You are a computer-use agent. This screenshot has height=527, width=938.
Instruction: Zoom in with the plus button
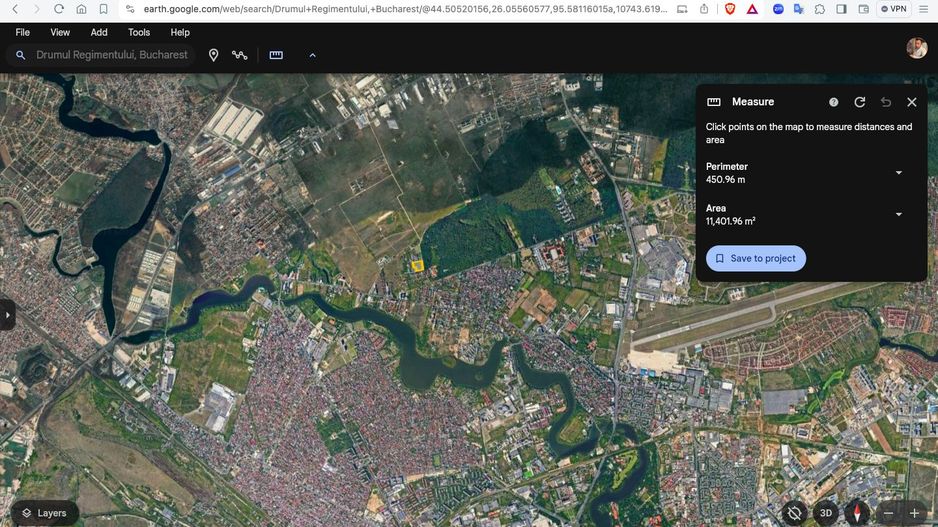tap(914, 513)
